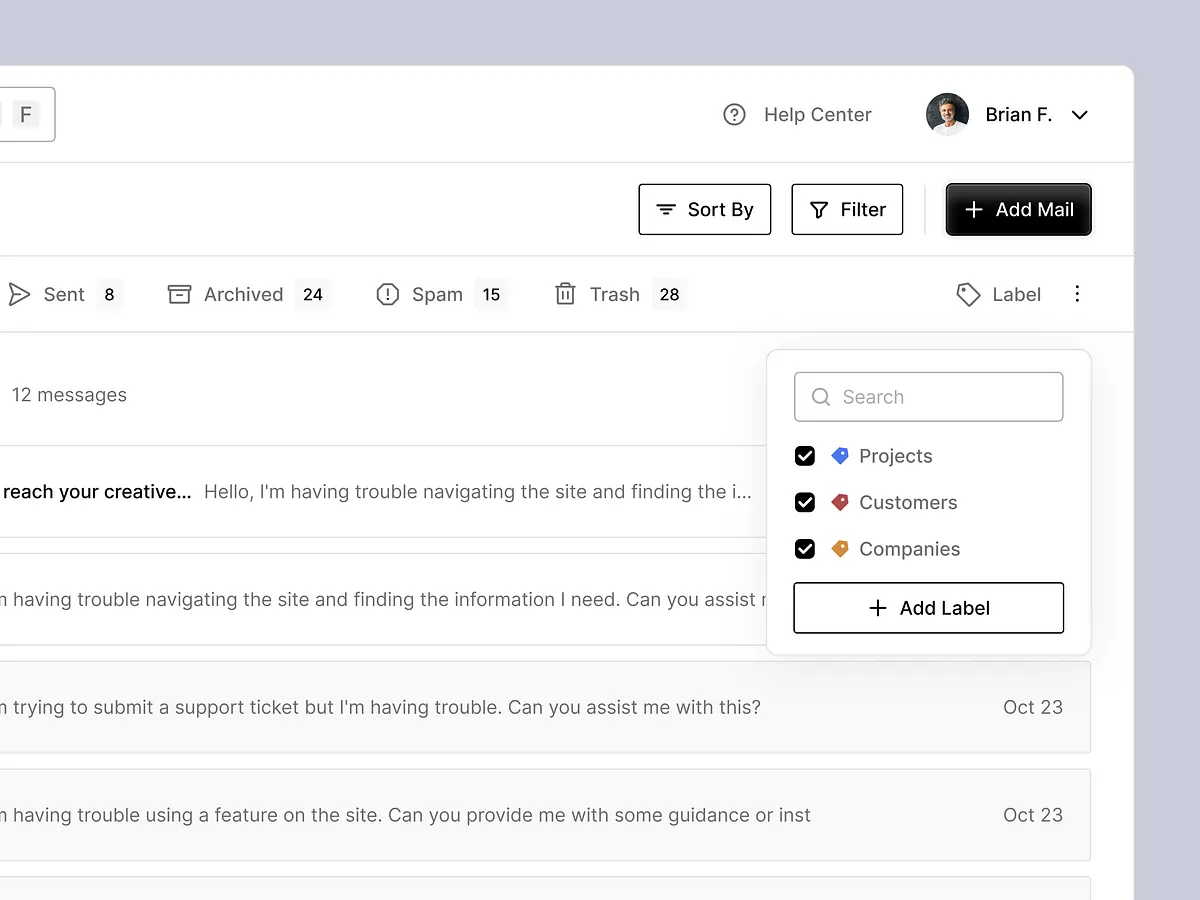Click the Label tag icon

point(967,294)
